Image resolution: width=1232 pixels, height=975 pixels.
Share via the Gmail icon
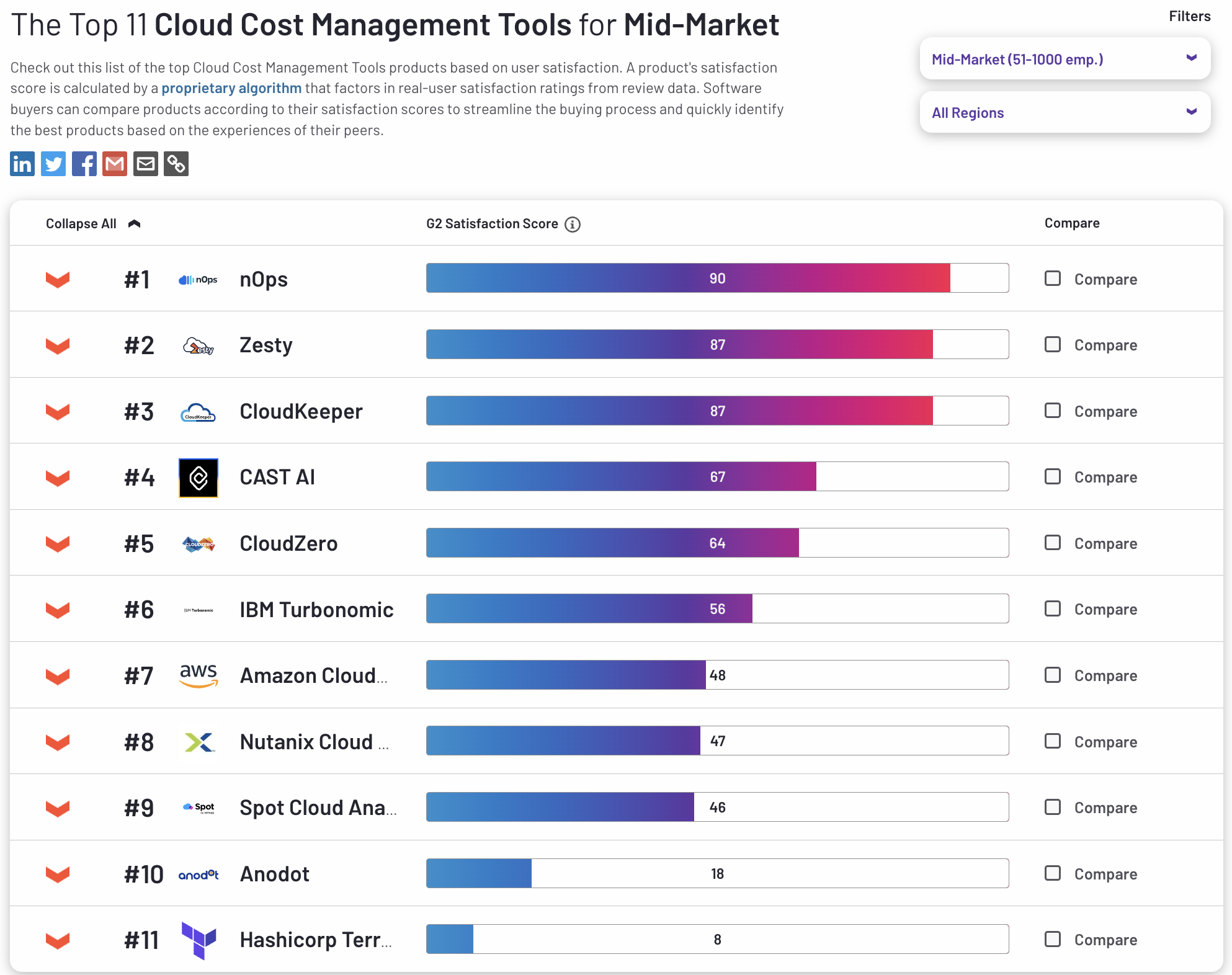pos(115,164)
